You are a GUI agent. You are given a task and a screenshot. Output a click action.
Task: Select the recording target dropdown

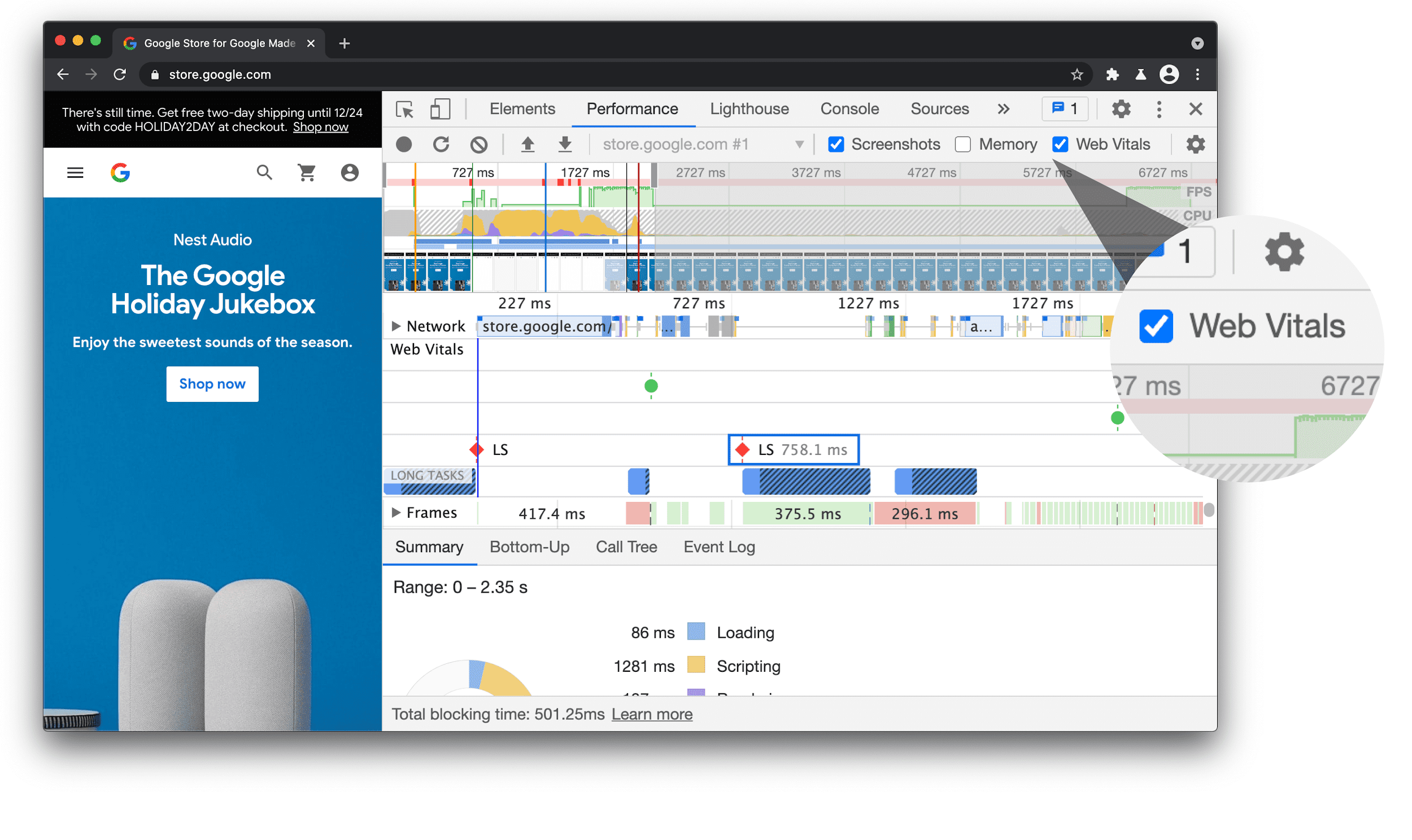698,143
